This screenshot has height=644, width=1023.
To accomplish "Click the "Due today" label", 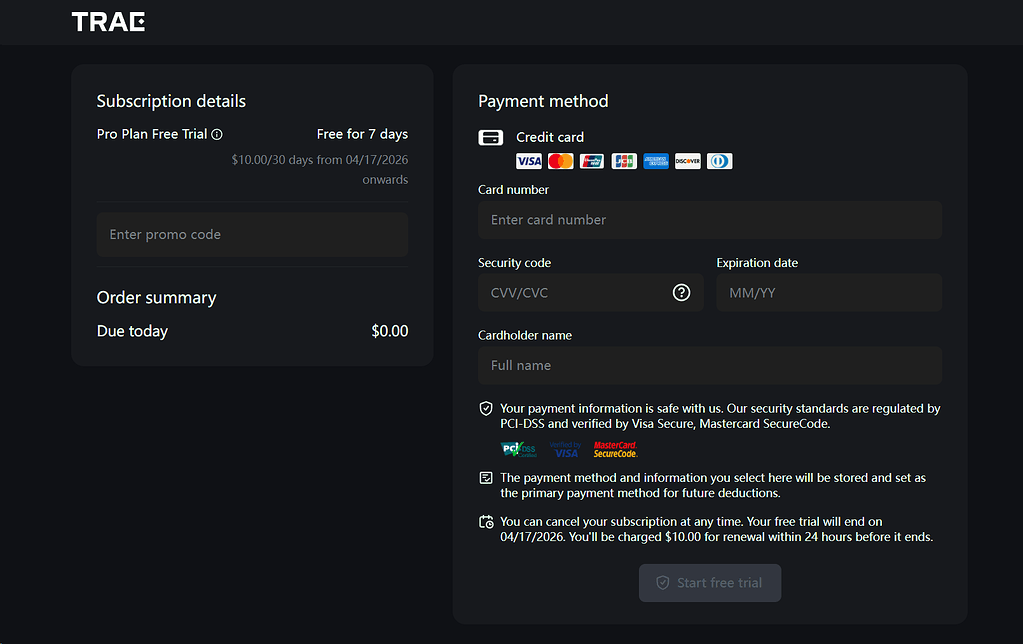I will [x=132, y=331].
